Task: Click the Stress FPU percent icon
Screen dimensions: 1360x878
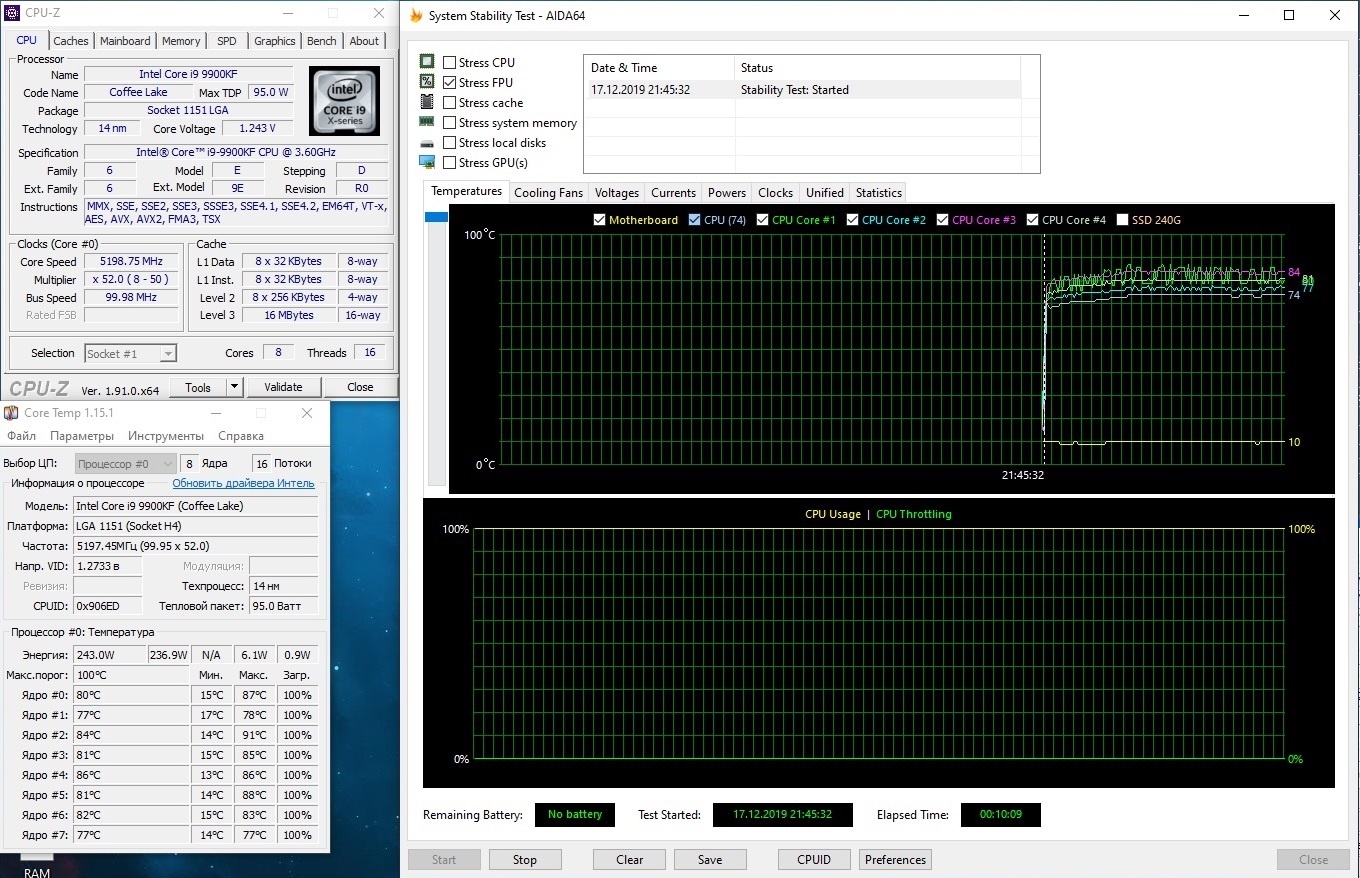Action: pyautogui.click(x=427, y=82)
